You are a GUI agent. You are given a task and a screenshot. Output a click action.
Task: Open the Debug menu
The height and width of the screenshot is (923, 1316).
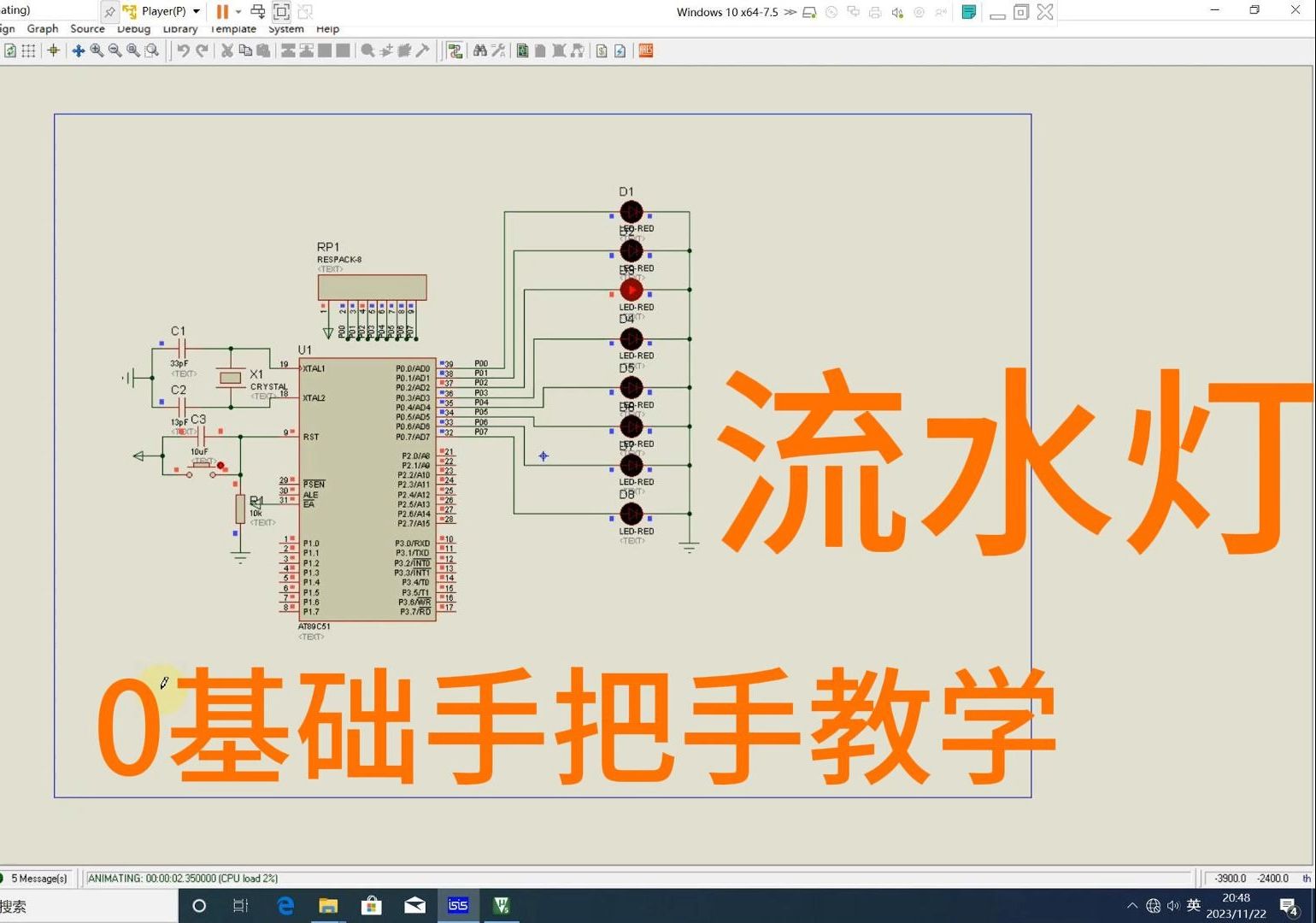tap(133, 28)
